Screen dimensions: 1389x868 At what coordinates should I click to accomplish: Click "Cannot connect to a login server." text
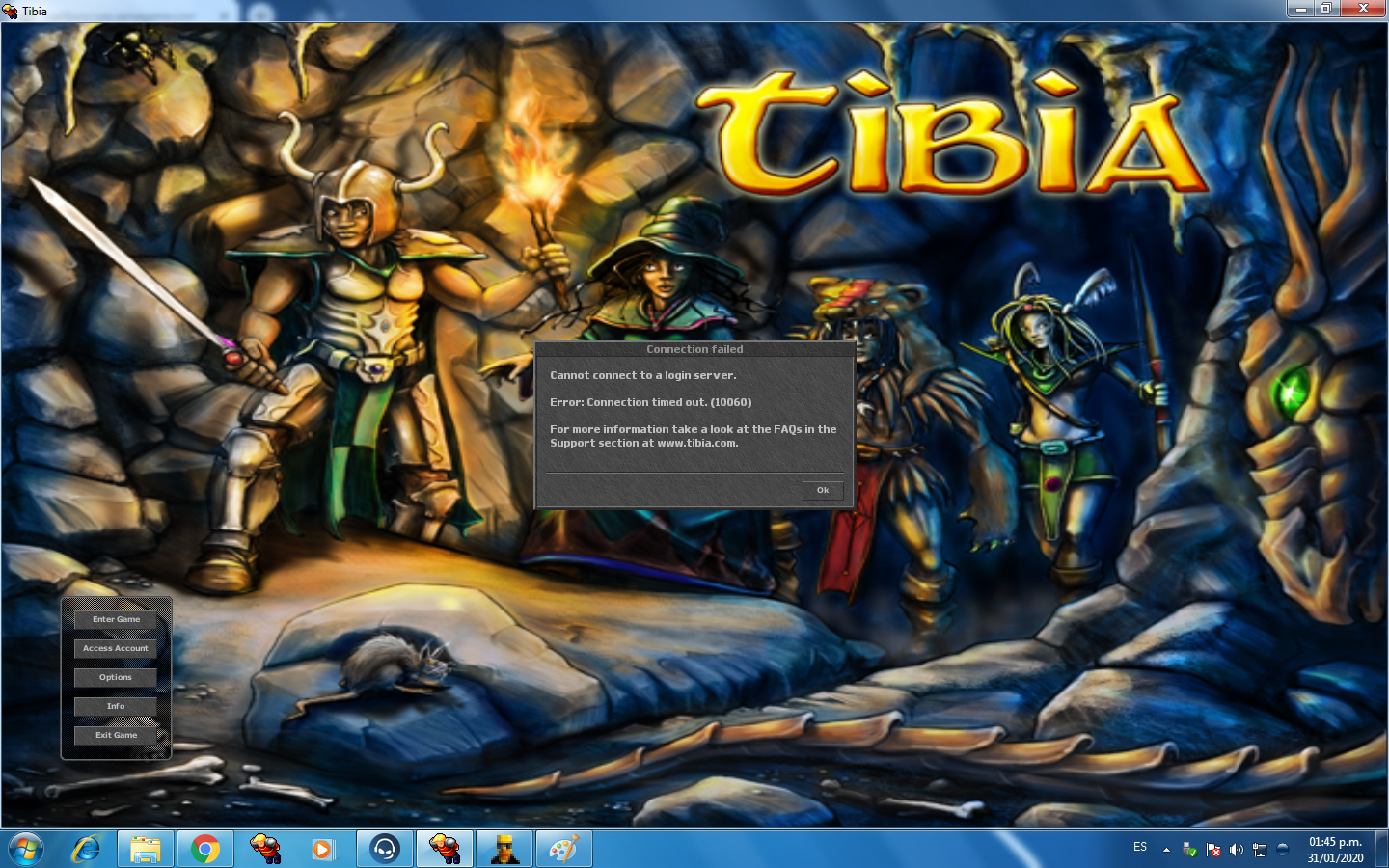(643, 375)
